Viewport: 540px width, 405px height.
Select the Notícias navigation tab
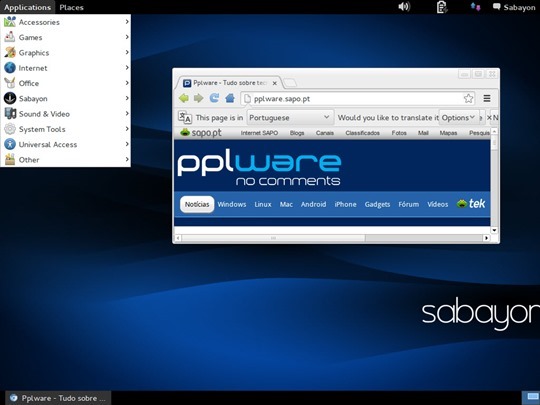197,205
